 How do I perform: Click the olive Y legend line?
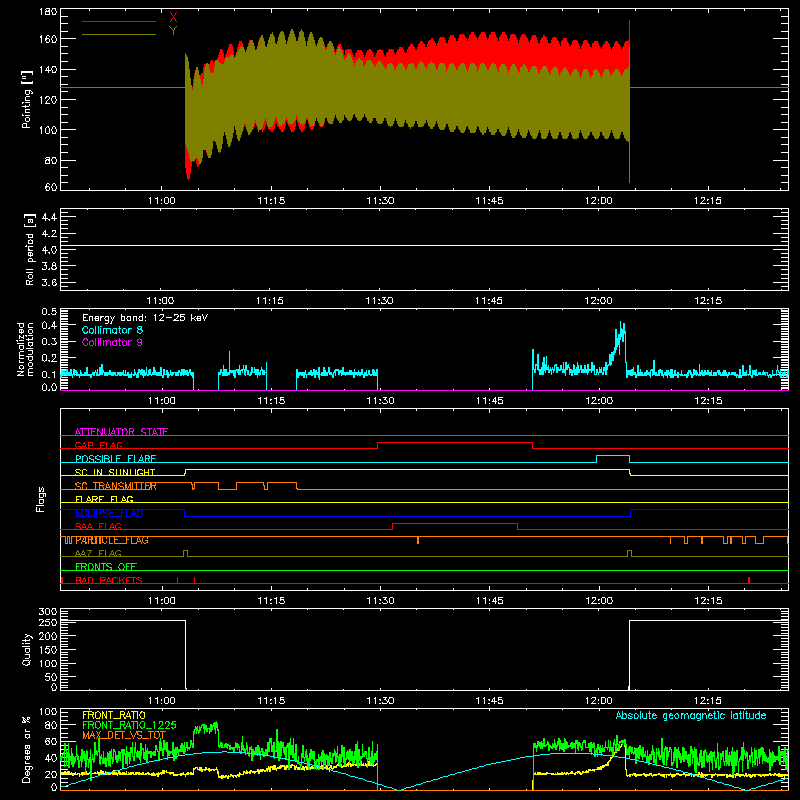click(119, 34)
